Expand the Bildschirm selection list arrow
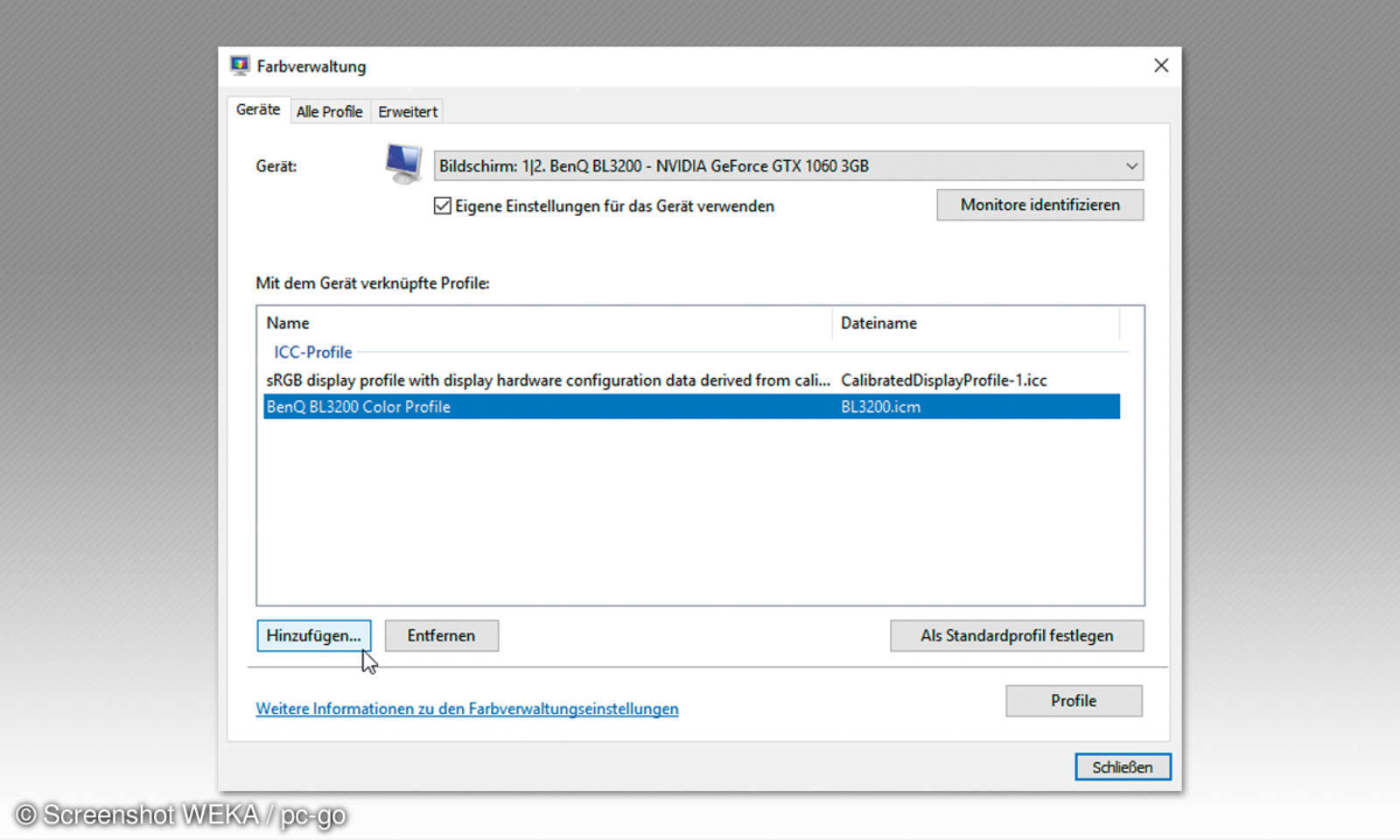Image resolution: width=1400 pixels, height=840 pixels. pos(1133,165)
